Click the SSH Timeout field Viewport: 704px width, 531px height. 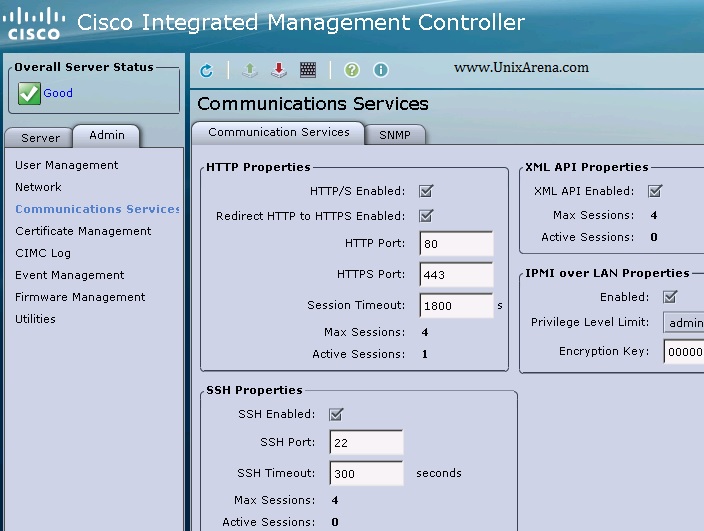tap(366, 474)
